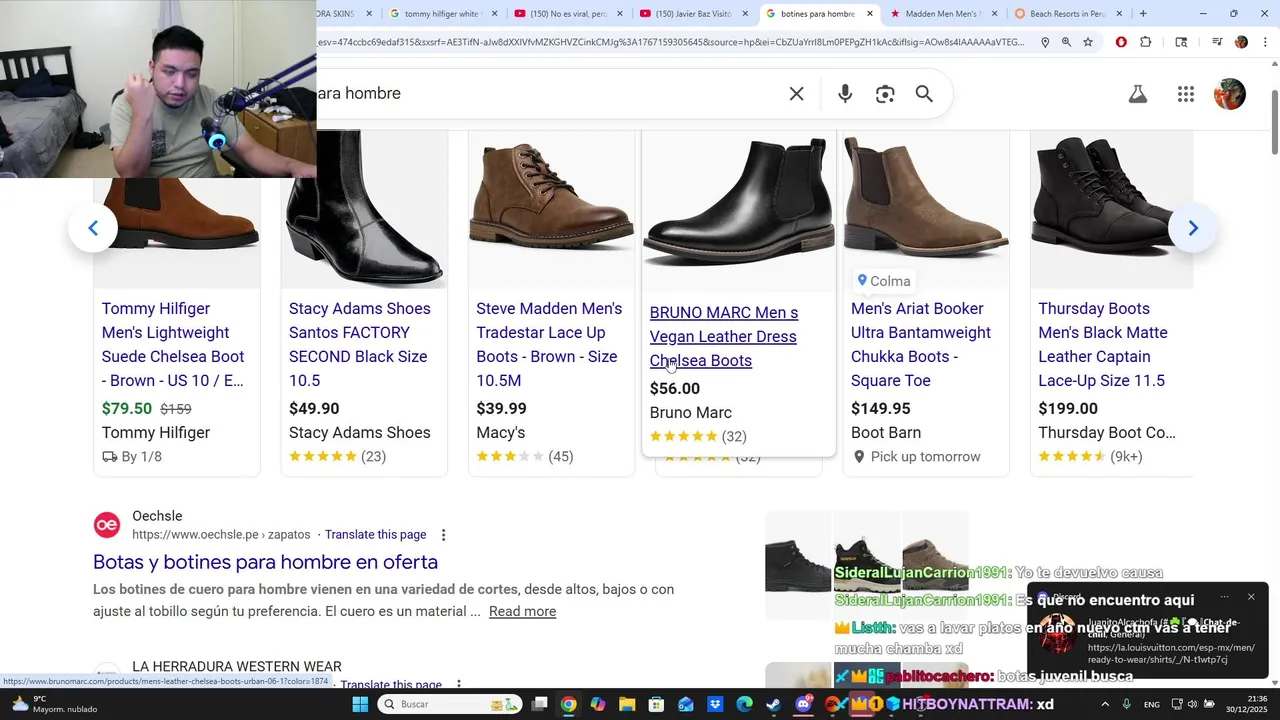The image size is (1280, 720).
Task: Close the botines para hombre tab
Action: tap(870, 14)
